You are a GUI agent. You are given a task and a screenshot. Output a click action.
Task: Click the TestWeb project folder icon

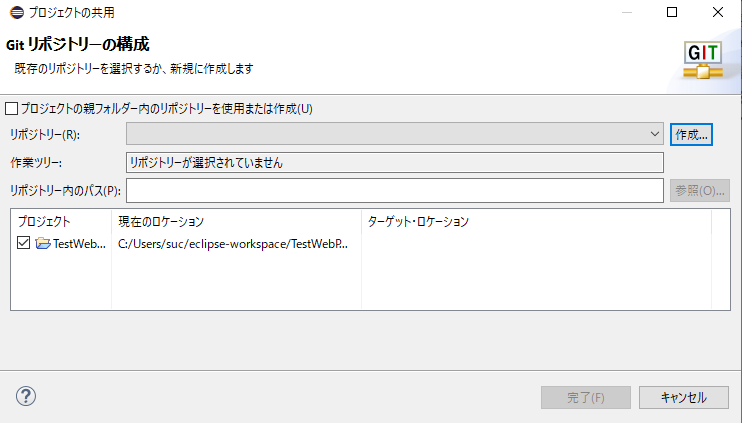click(x=43, y=243)
